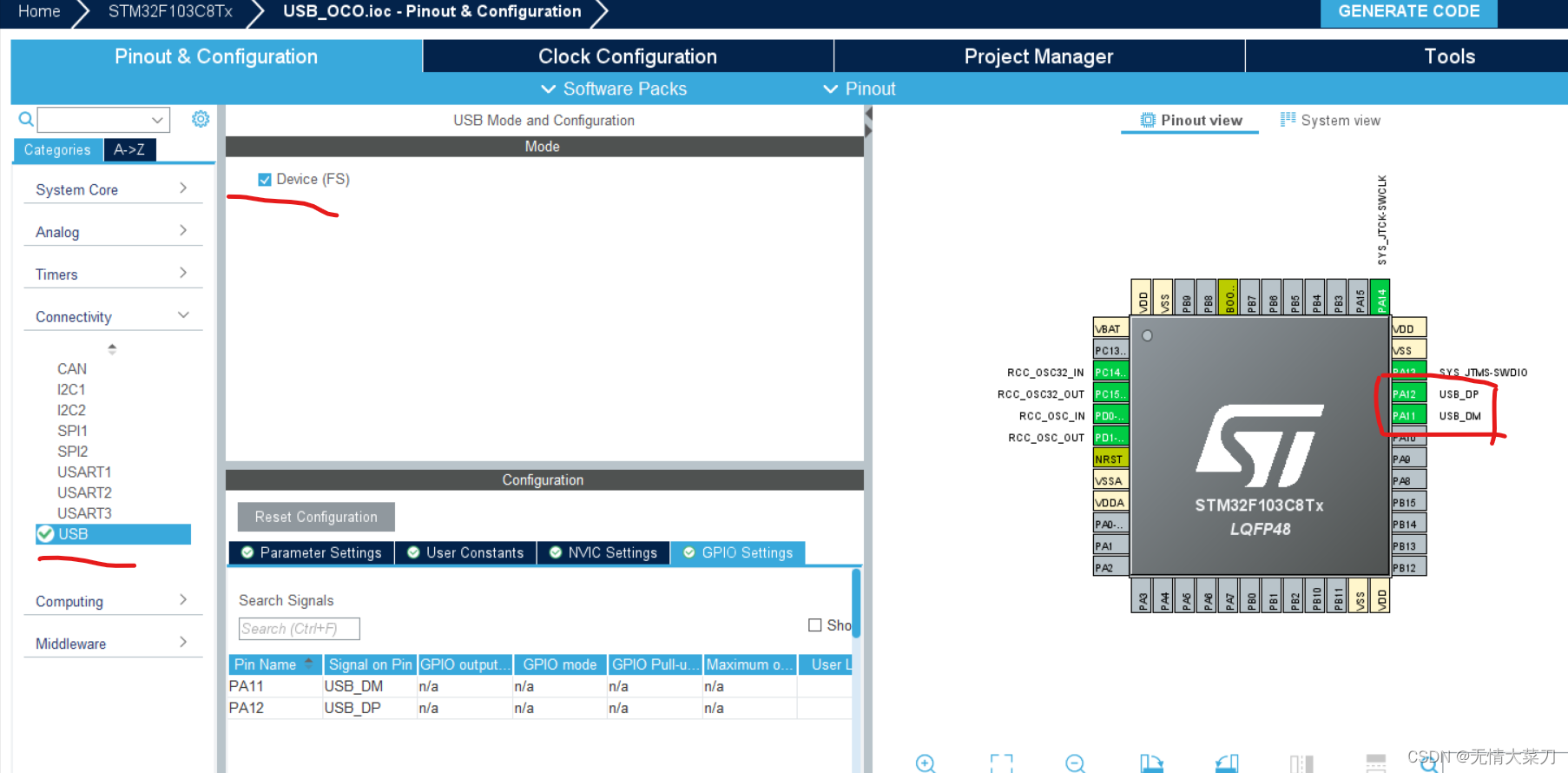This screenshot has height=773, width=1568.
Task: Click the STM32F103C8Tx breadcrumb
Action: 170,11
